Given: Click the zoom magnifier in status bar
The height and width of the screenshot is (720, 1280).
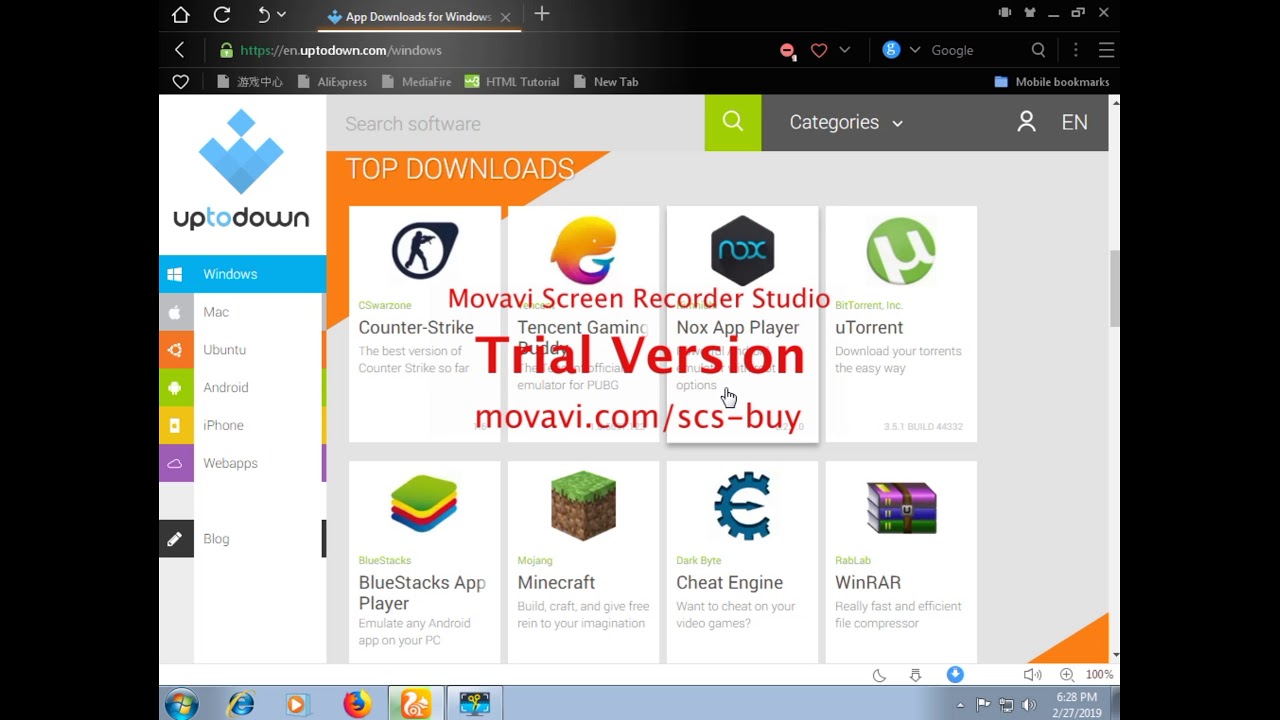Looking at the screenshot, I should click(1067, 675).
